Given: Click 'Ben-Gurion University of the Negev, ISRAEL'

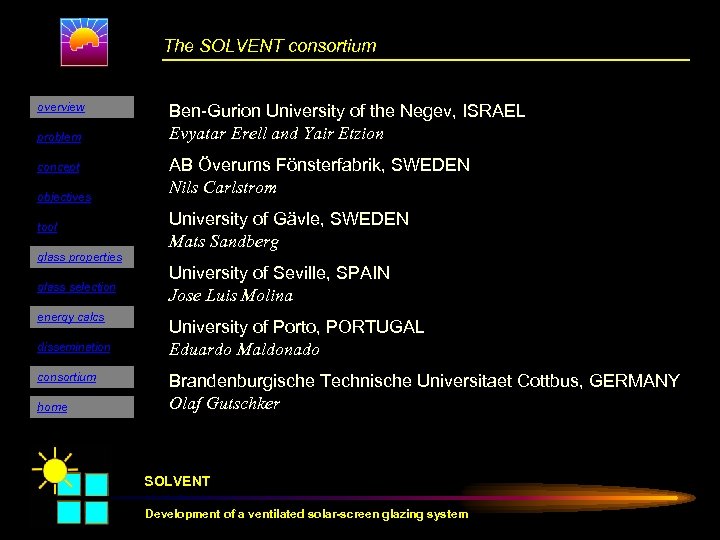Looking at the screenshot, I should click(347, 111).
